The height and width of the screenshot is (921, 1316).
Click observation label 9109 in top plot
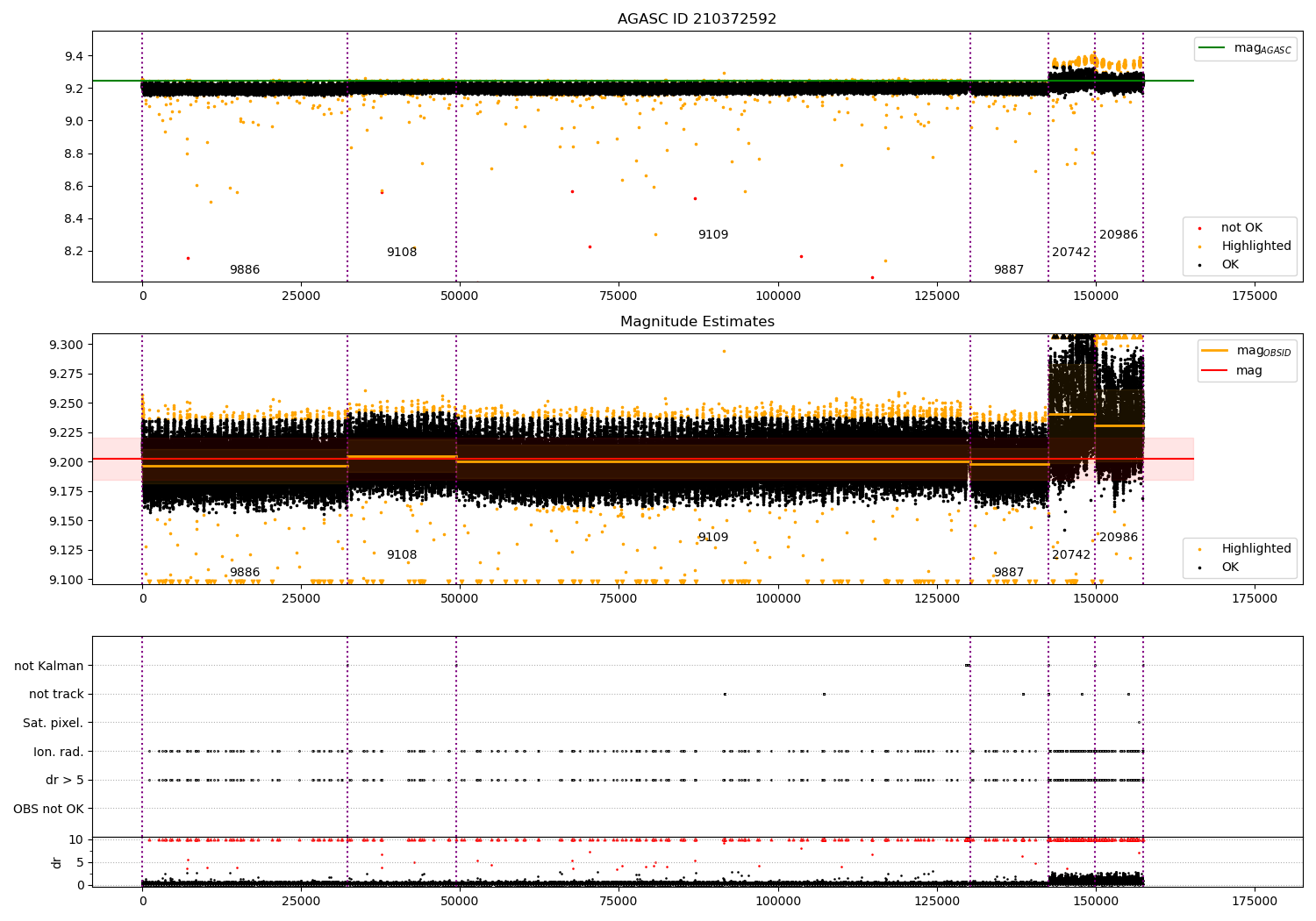[713, 234]
